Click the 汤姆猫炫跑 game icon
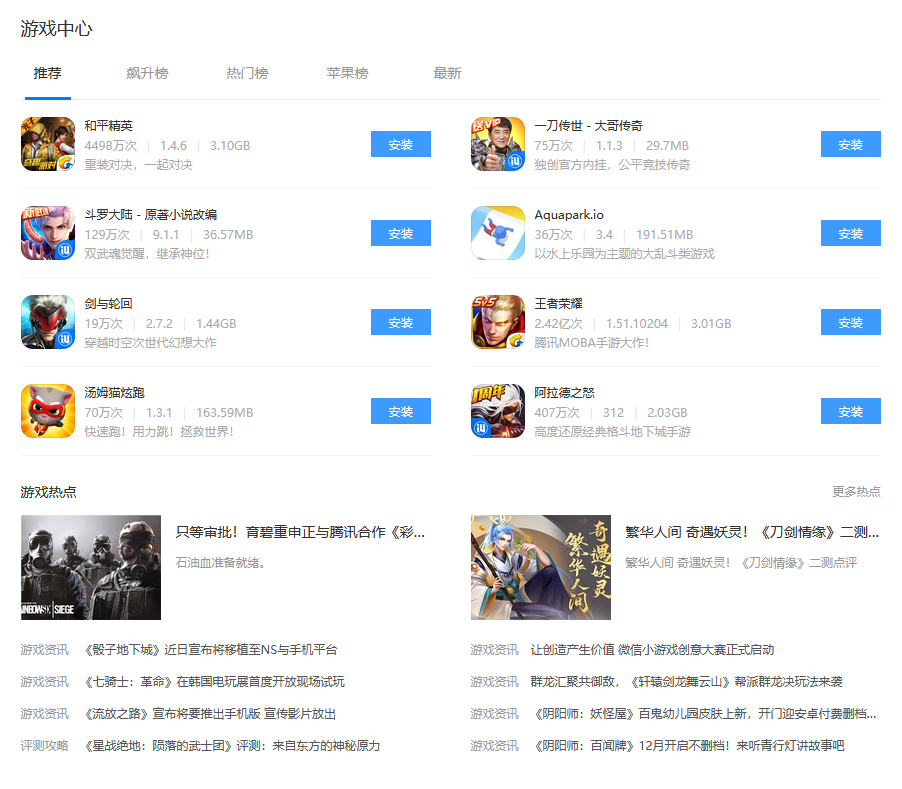 click(48, 411)
